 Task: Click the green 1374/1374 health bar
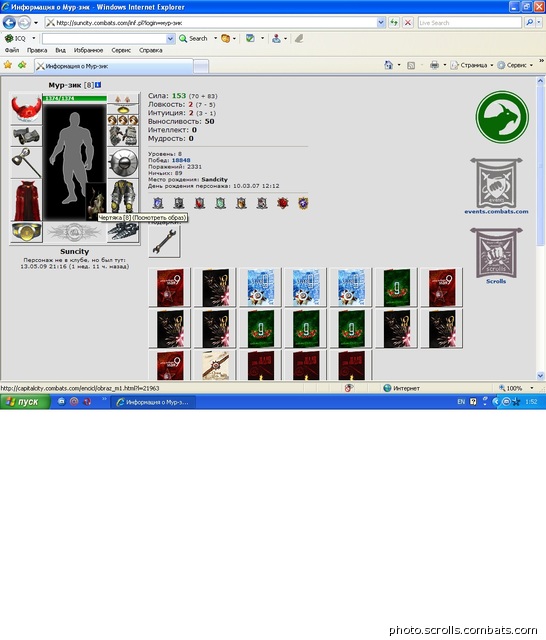click(75, 98)
